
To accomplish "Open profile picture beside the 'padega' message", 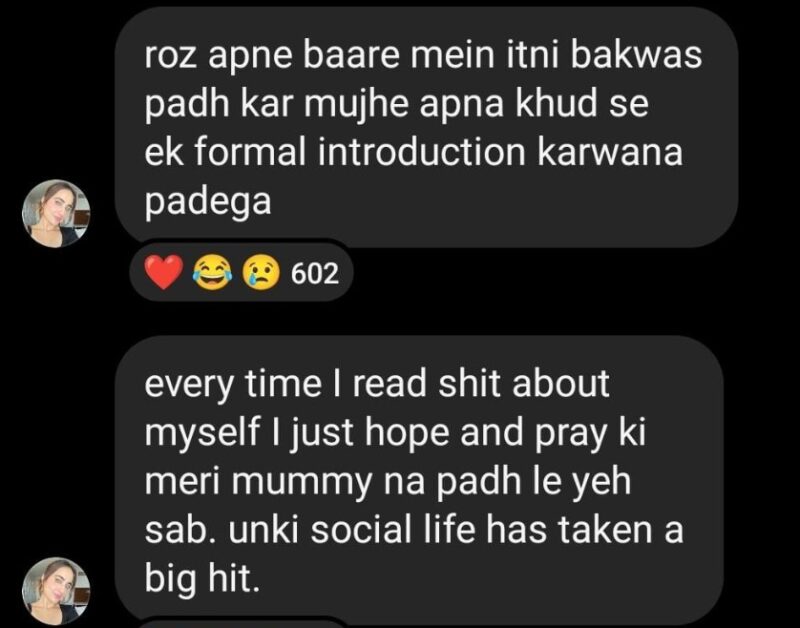I will [56, 214].
